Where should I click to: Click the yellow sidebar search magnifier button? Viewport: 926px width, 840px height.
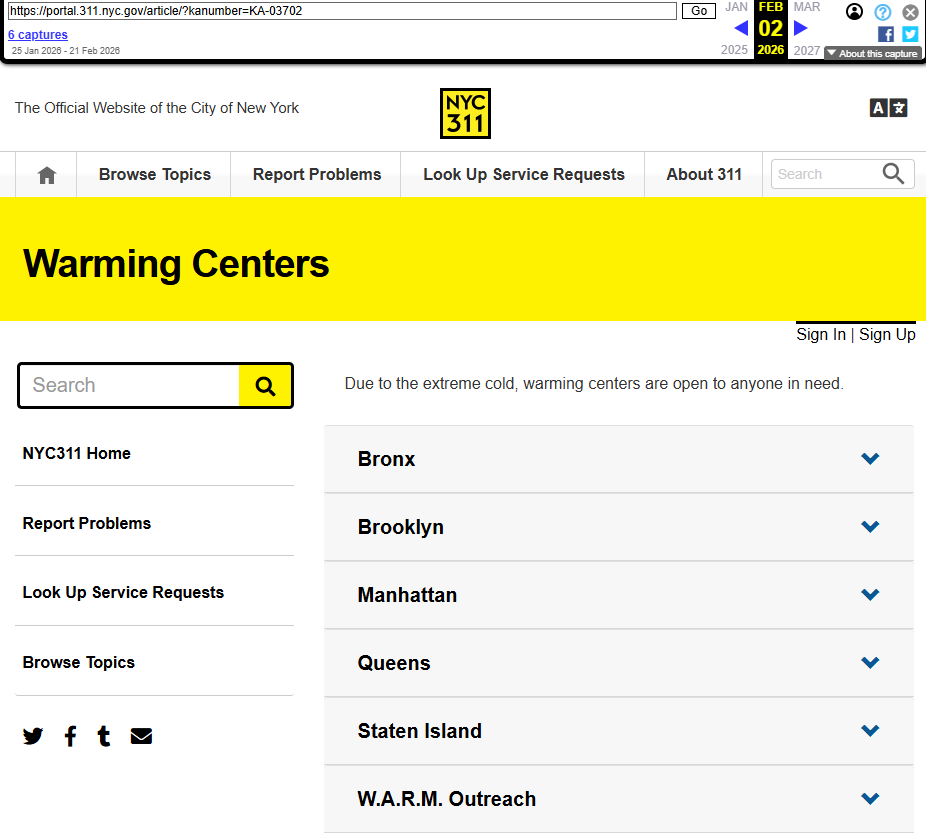click(x=265, y=386)
